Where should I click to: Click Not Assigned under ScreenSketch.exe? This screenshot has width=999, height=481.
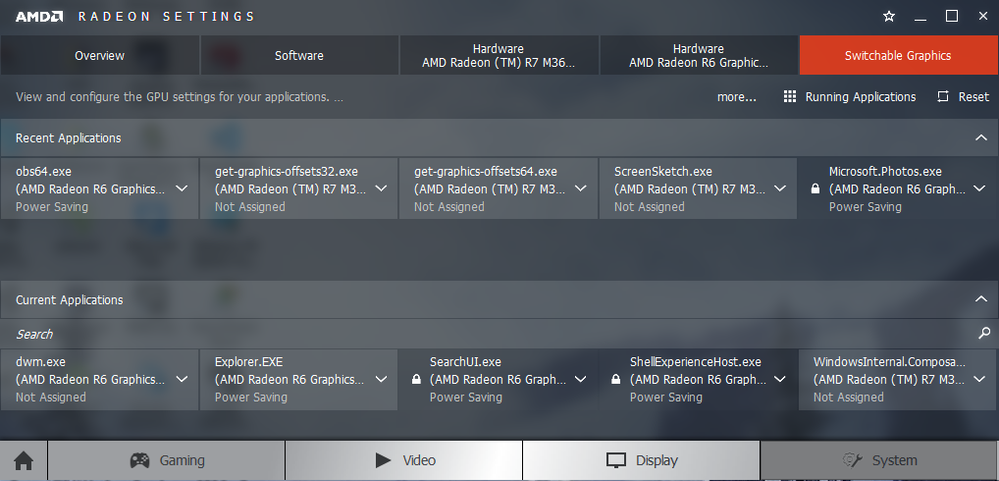[649, 206]
